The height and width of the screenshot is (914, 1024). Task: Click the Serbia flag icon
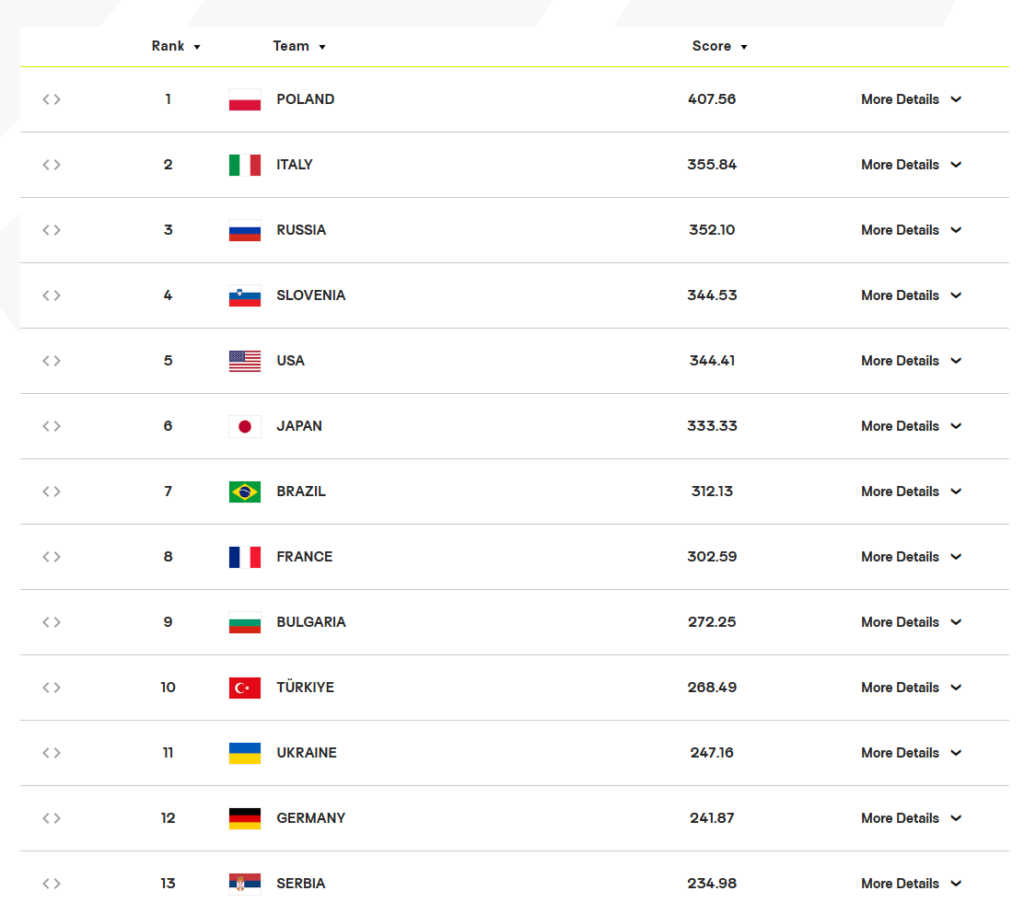[245, 883]
